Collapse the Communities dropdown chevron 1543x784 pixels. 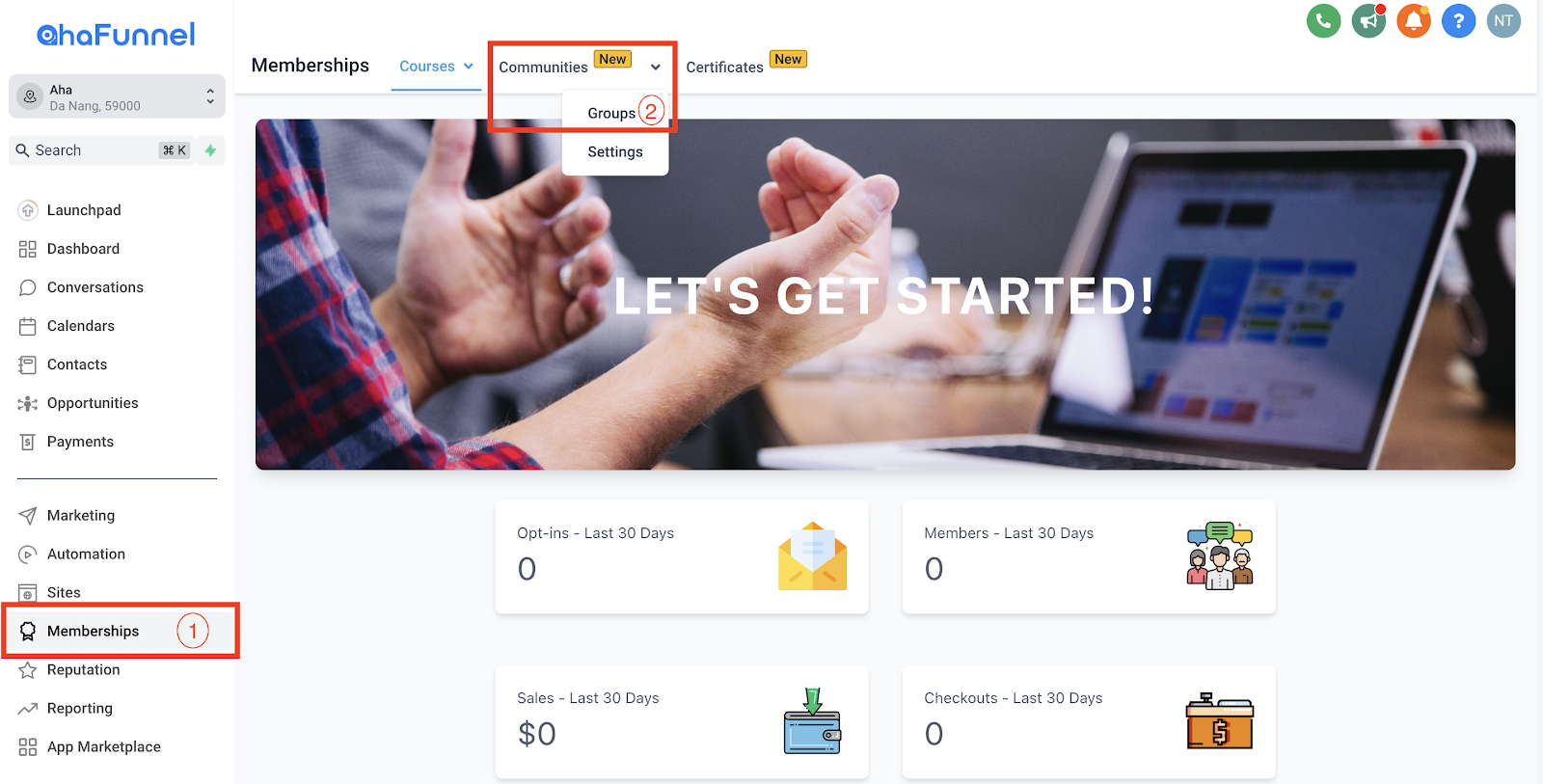tap(656, 68)
